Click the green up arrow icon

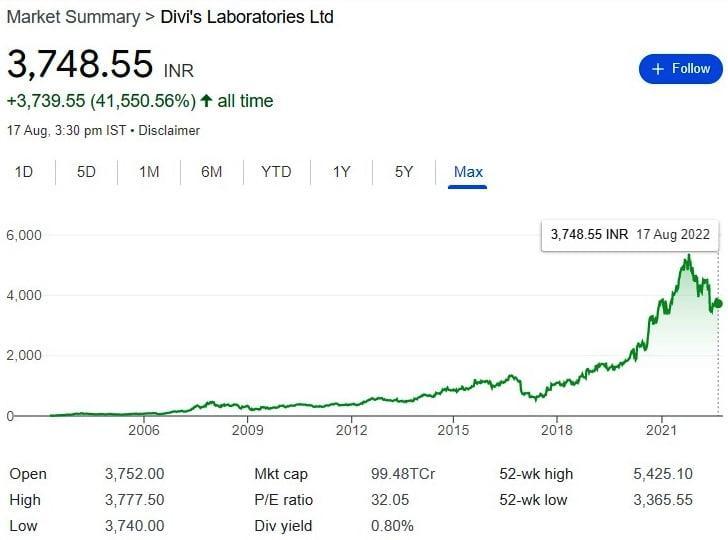(x=206, y=101)
